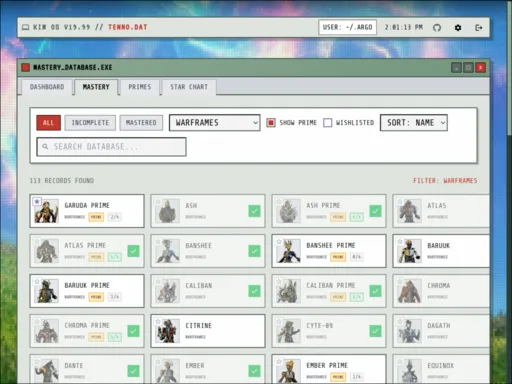Uncheck mastered checkmark on Ash Prime
This screenshot has height=384, width=512.
375,211
